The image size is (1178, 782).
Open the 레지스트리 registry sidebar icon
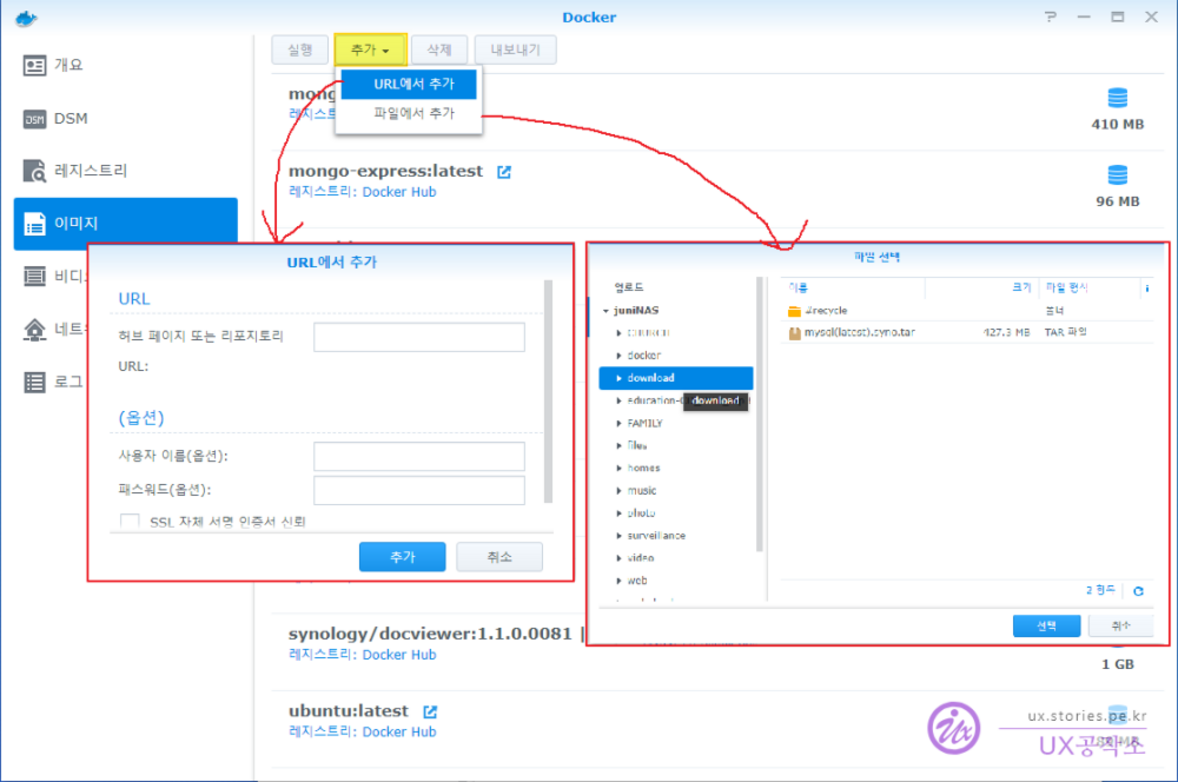[35, 171]
